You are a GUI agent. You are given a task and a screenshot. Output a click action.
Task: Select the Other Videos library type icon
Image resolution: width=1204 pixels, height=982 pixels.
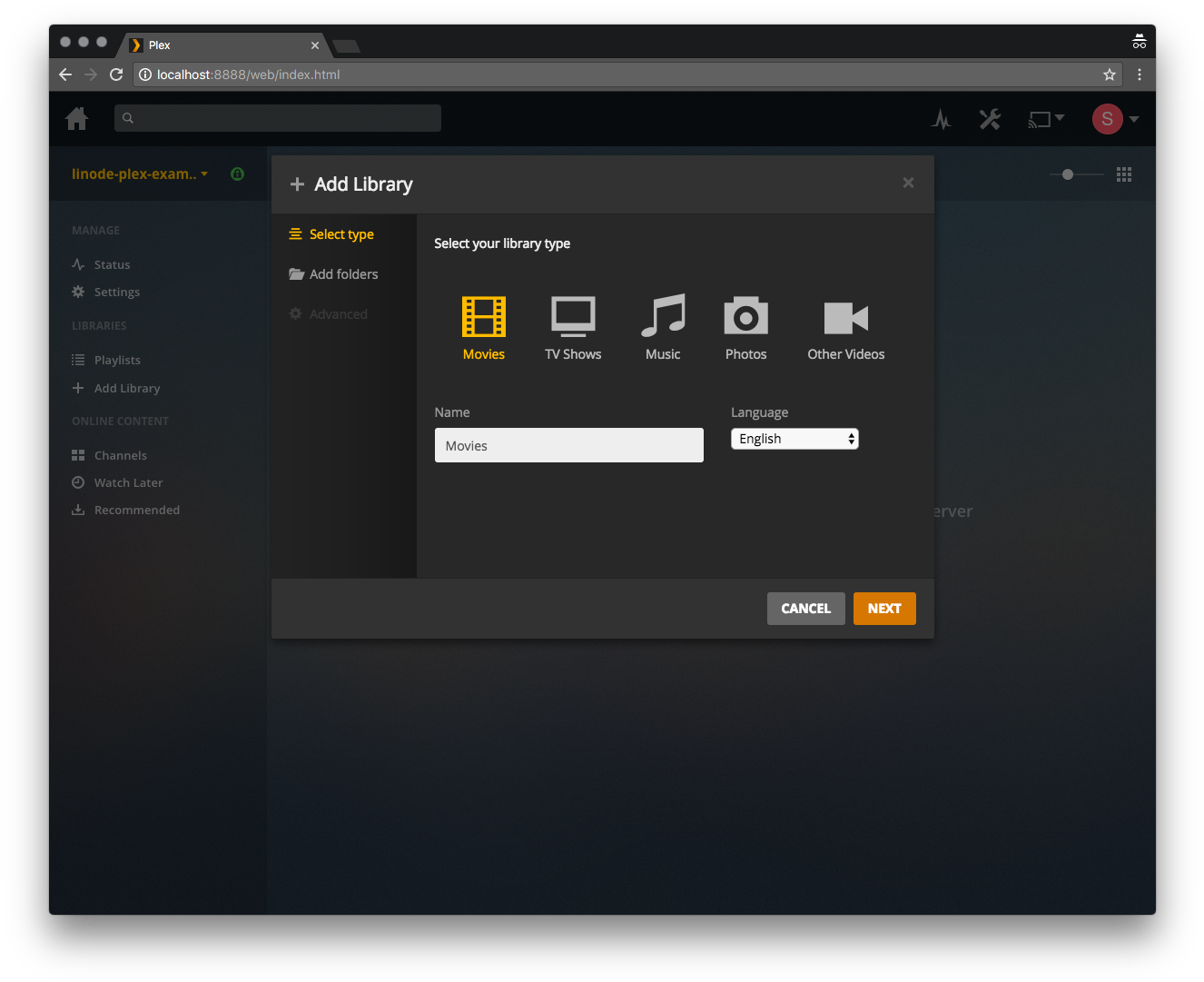[845, 317]
